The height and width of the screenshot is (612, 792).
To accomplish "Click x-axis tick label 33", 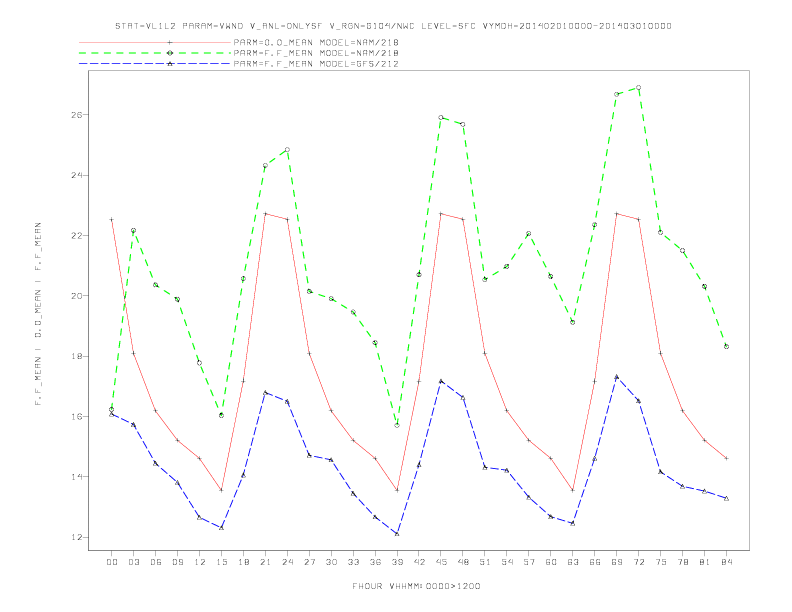I will coord(353,562).
